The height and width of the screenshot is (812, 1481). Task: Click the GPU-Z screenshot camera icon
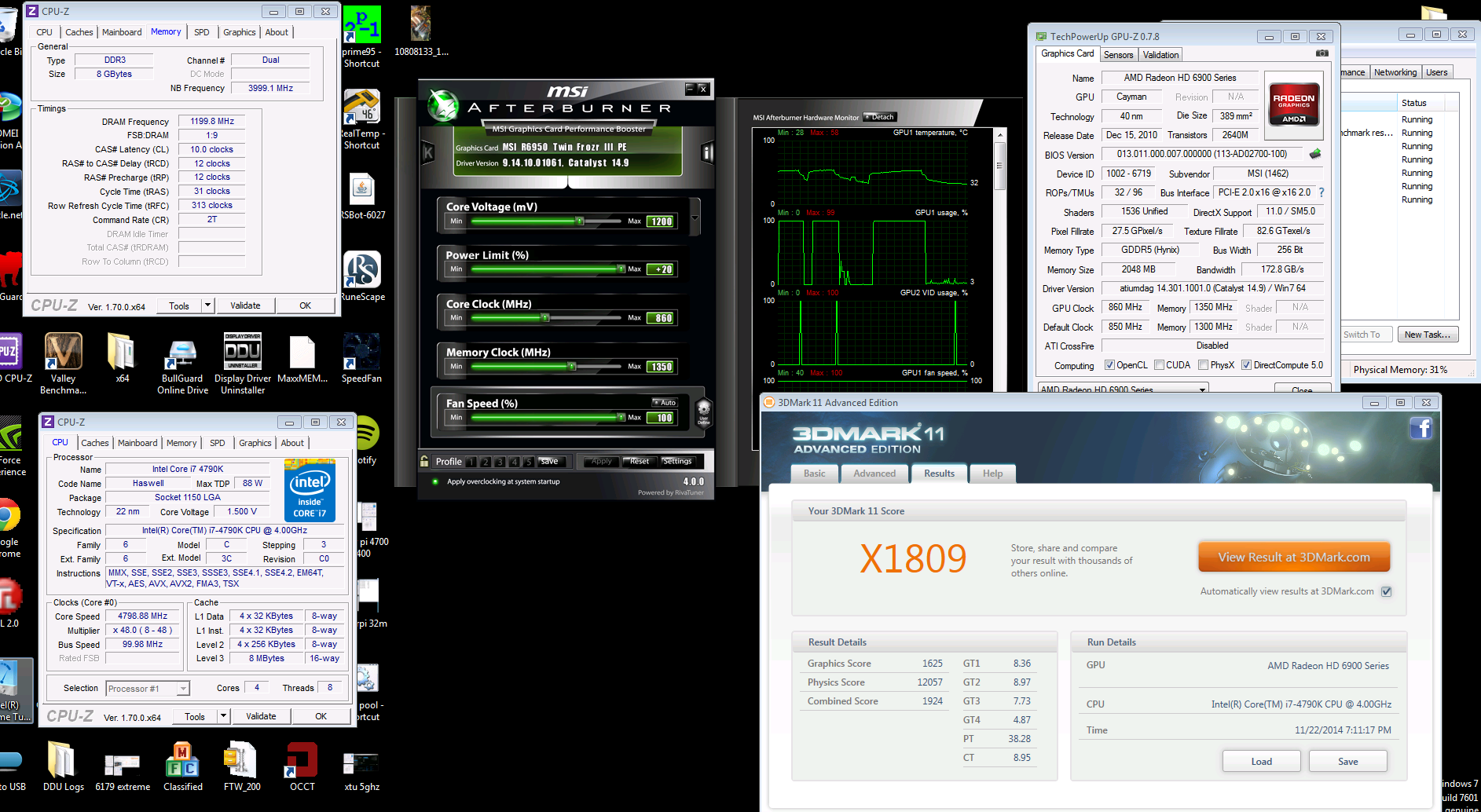click(x=1322, y=53)
